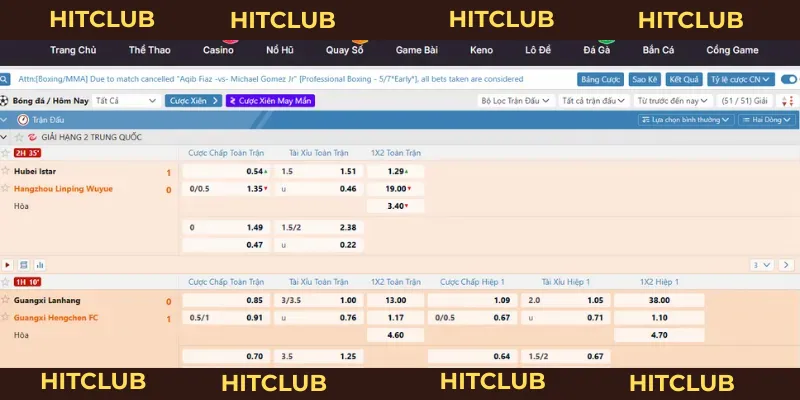The image size is (800, 400).
Task: Click the clock icon in Trận Đấu header
Action: (x=22, y=120)
